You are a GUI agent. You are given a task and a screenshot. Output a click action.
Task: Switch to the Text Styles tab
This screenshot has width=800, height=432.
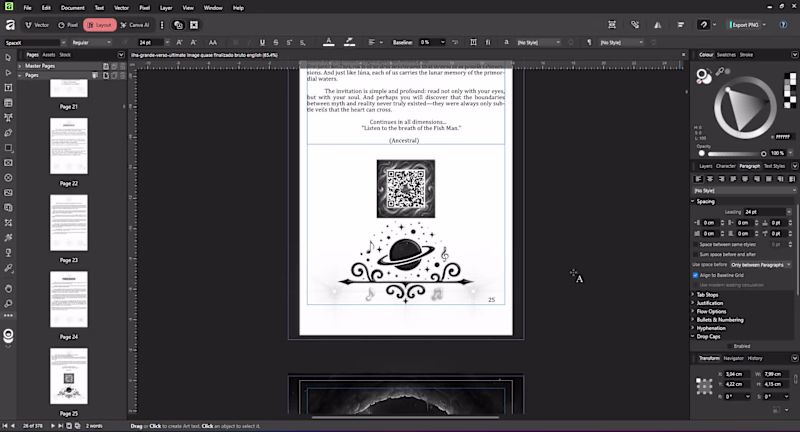pyautogui.click(x=774, y=166)
